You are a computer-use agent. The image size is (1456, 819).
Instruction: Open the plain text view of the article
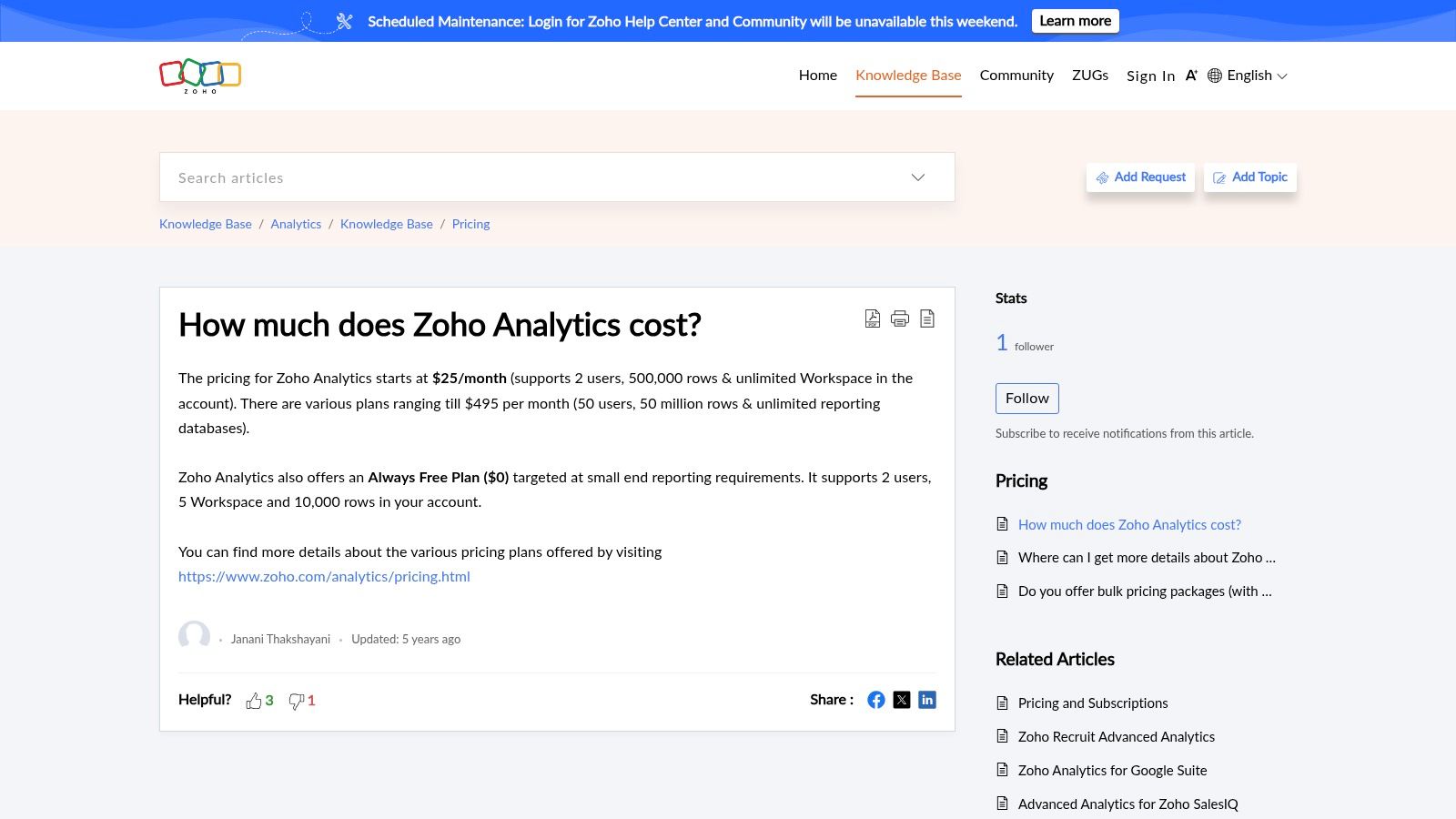(926, 318)
